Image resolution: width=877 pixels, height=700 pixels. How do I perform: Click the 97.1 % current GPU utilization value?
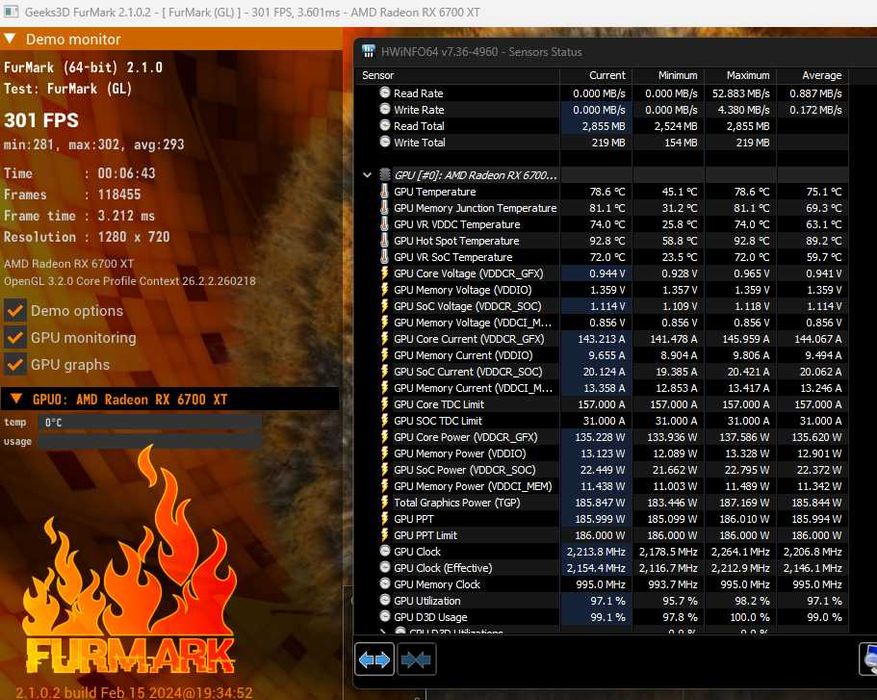(x=608, y=601)
